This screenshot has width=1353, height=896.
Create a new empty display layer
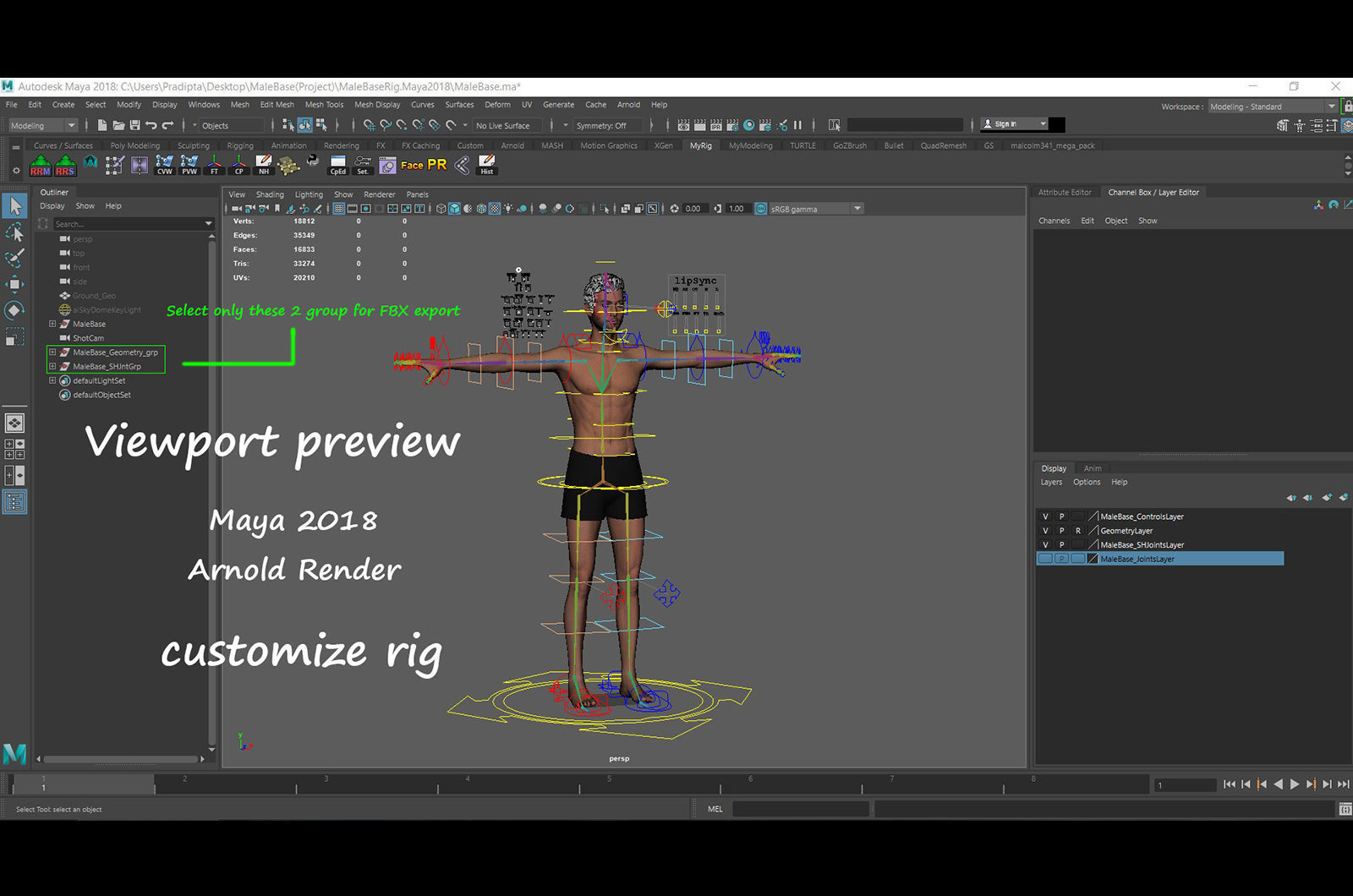1326,498
